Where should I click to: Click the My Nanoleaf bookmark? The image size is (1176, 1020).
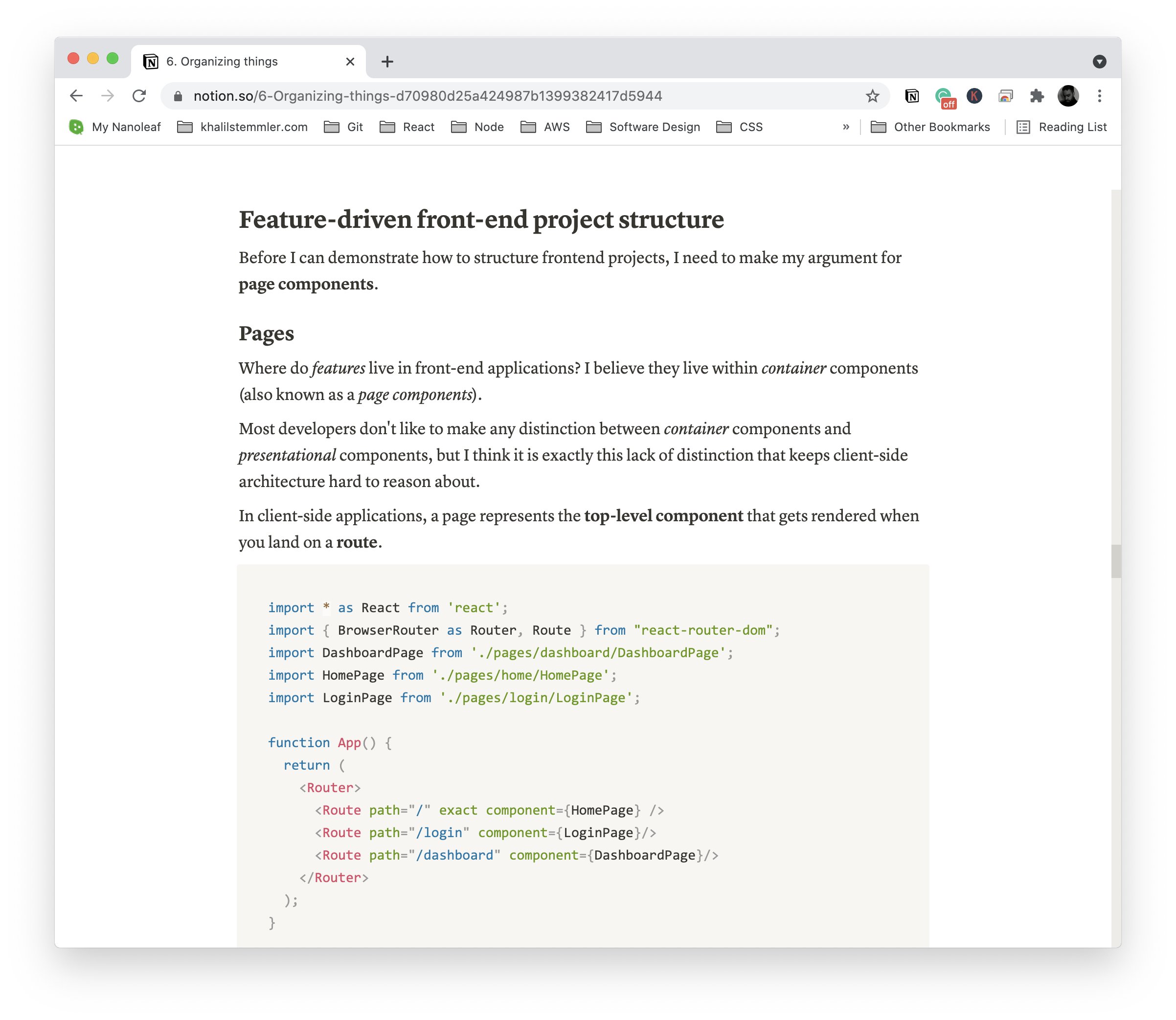pos(114,127)
